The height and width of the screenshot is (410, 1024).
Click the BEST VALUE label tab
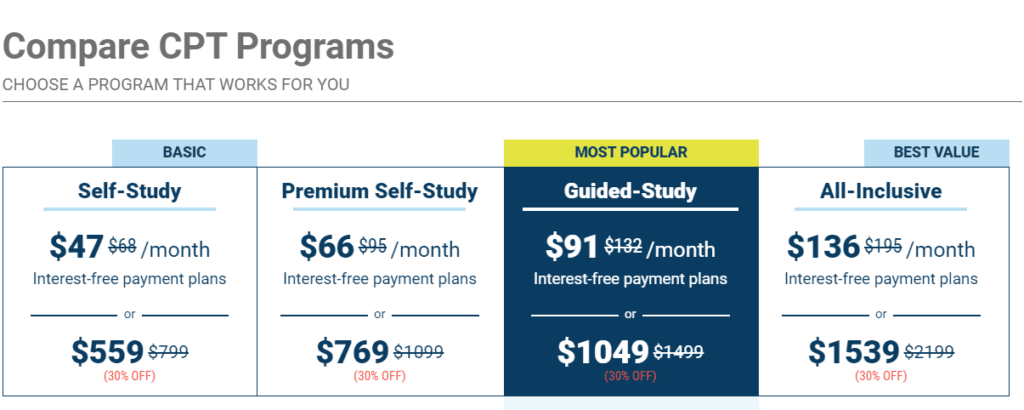click(x=936, y=153)
